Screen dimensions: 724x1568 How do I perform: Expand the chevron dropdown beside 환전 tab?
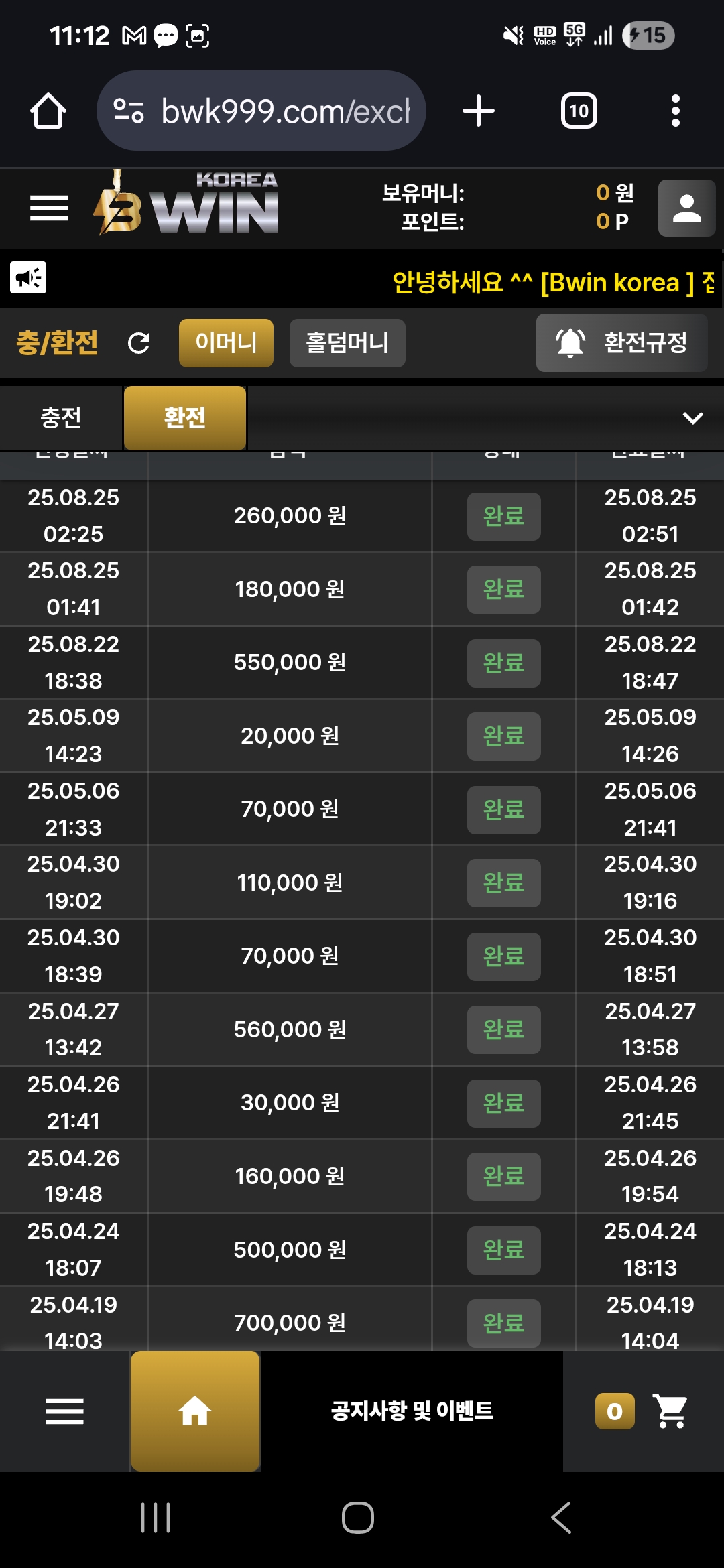click(x=692, y=418)
